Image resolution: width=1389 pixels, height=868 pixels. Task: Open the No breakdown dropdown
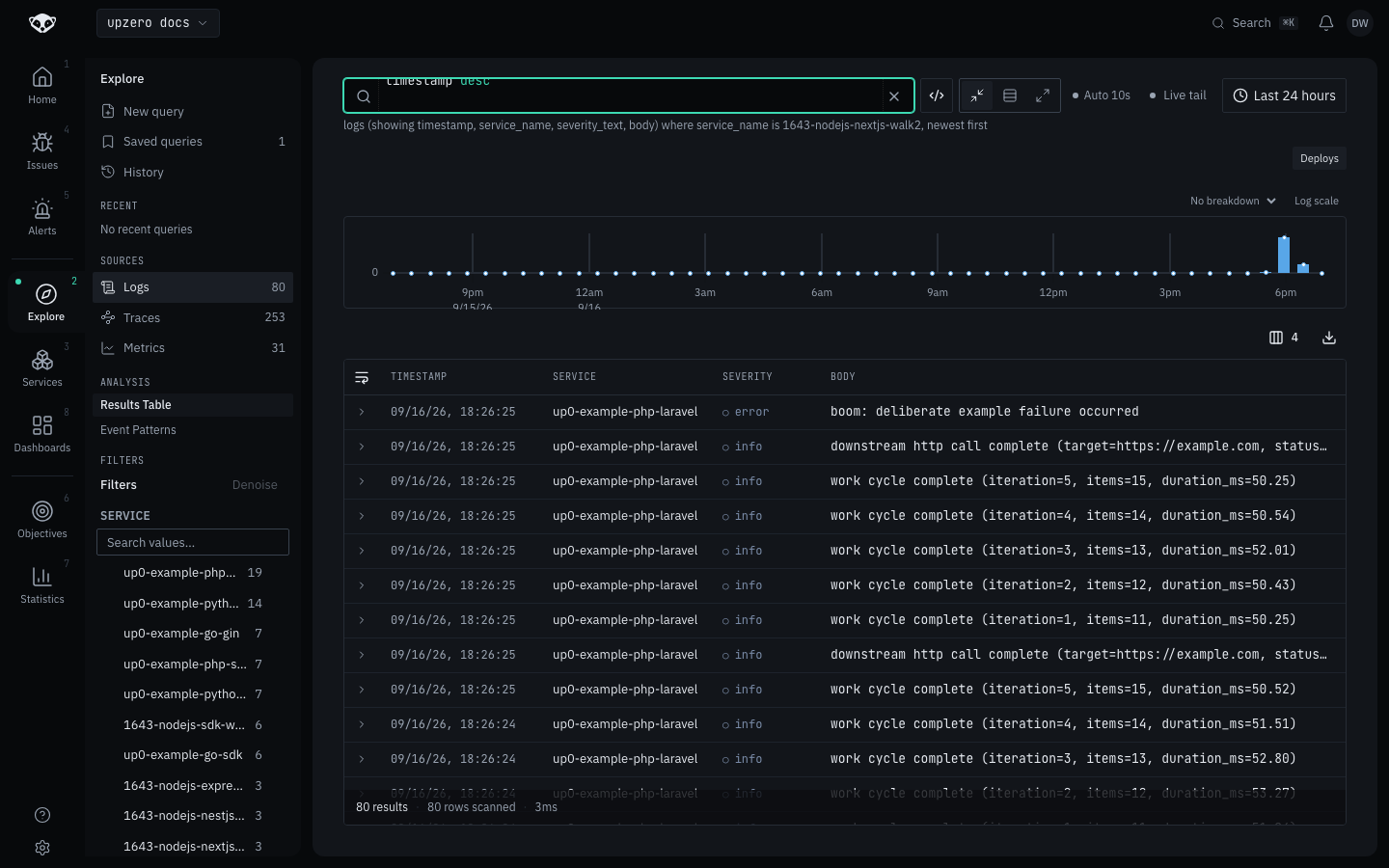point(1233,201)
